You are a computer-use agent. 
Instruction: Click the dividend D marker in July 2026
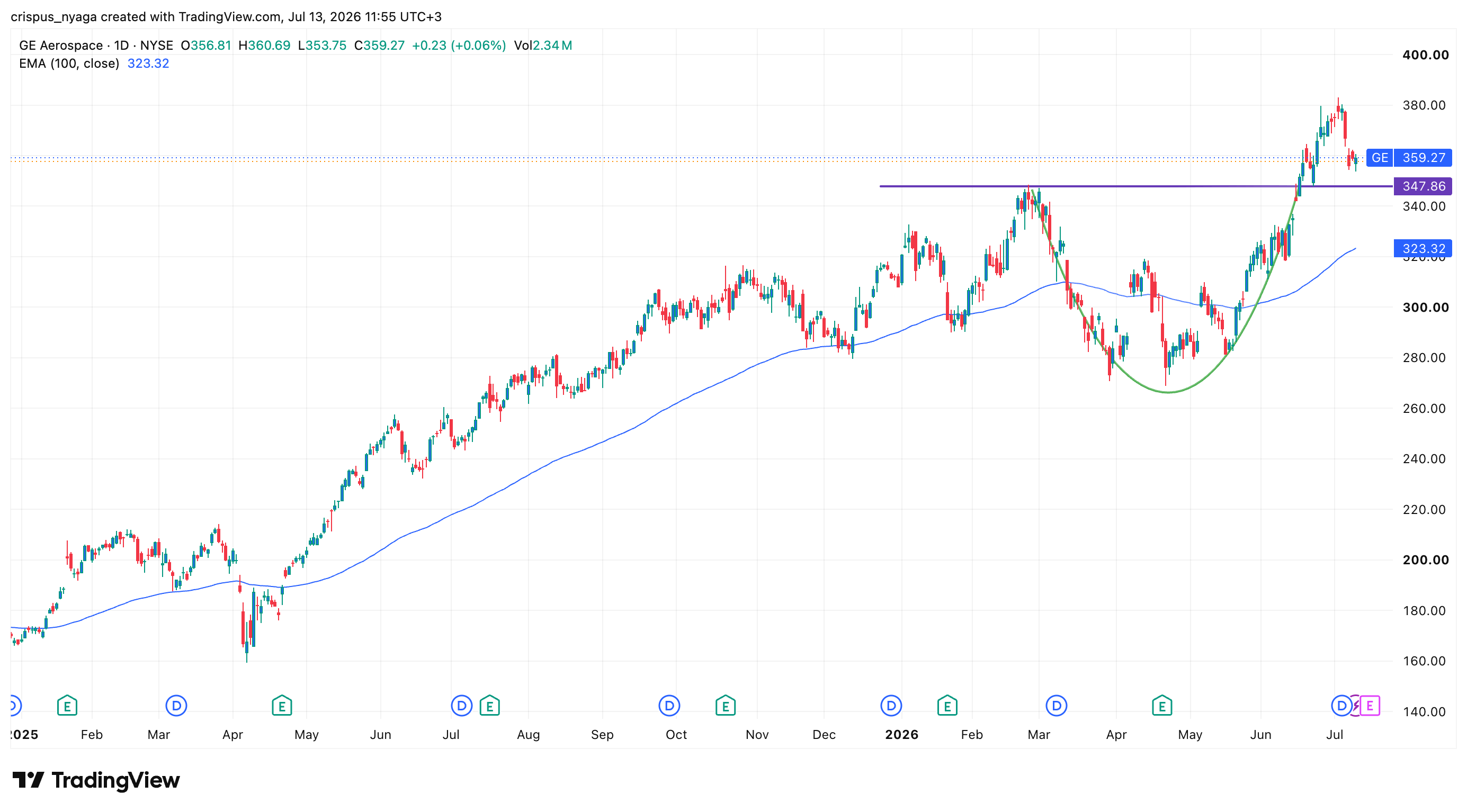[x=1341, y=706]
